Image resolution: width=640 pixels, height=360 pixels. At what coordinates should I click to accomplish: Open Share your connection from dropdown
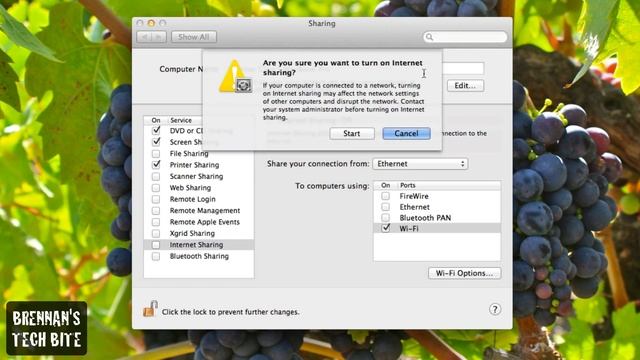(x=420, y=164)
